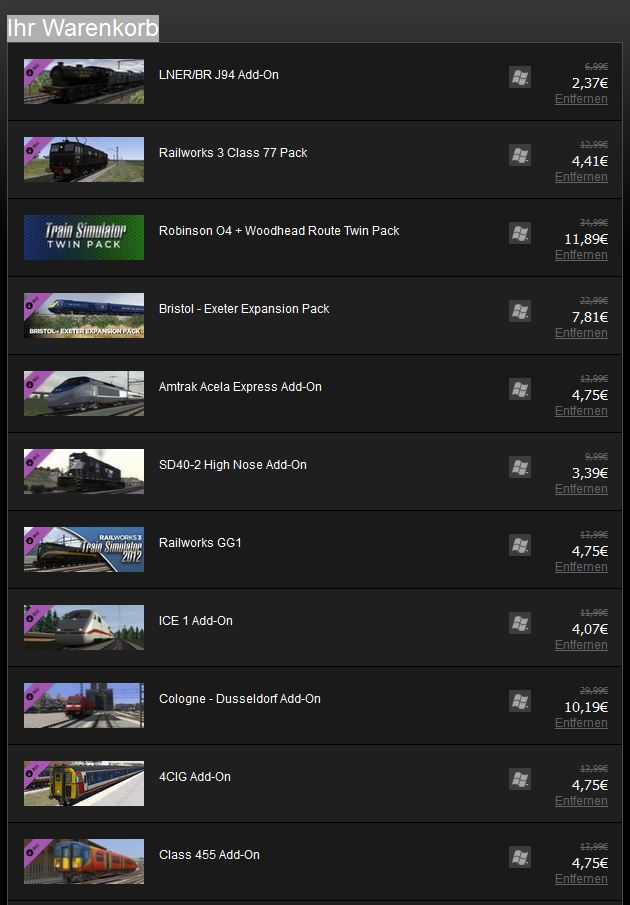Open the Cologne - Dusseldorf Add-On title
630x905 pixels.
click(239, 698)
